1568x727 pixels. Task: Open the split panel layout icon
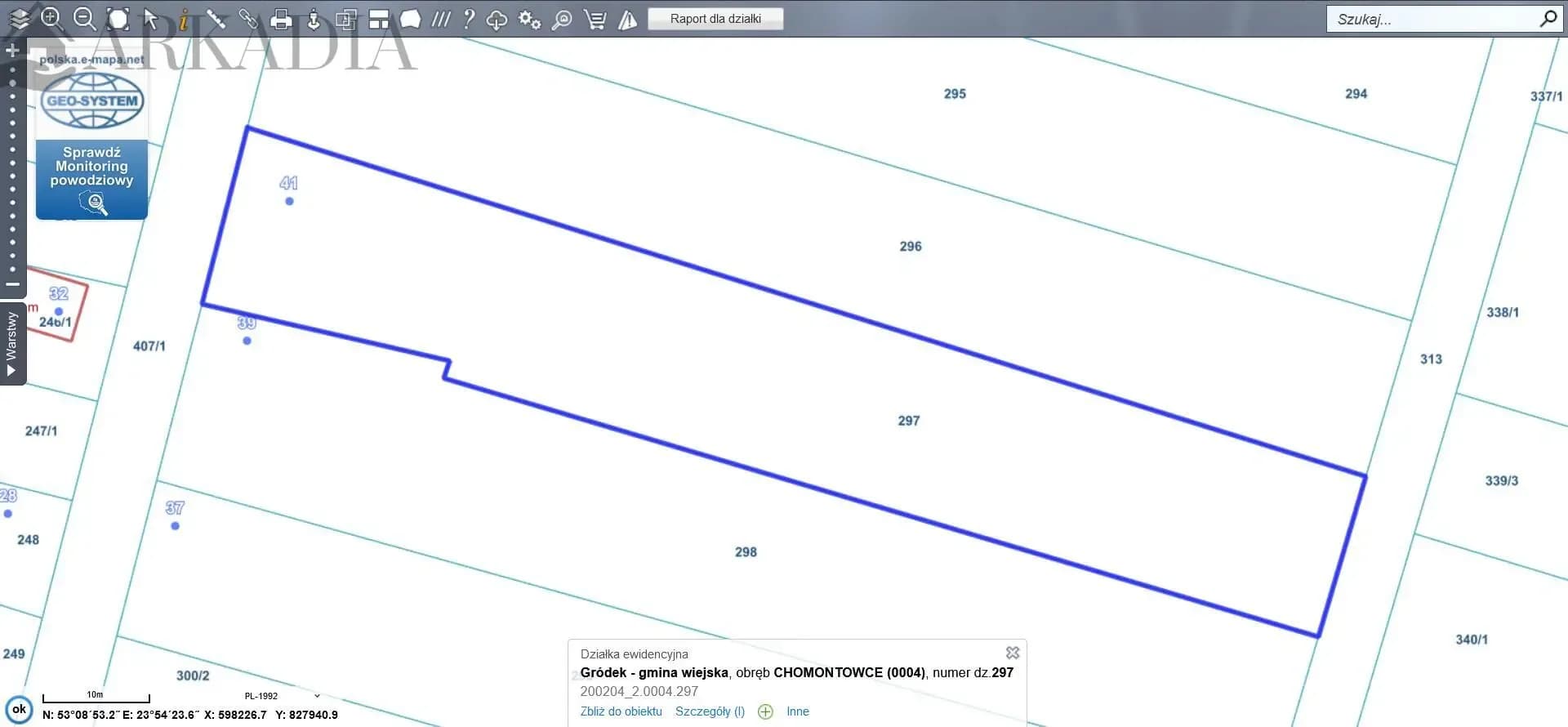[x=379, y=19]
